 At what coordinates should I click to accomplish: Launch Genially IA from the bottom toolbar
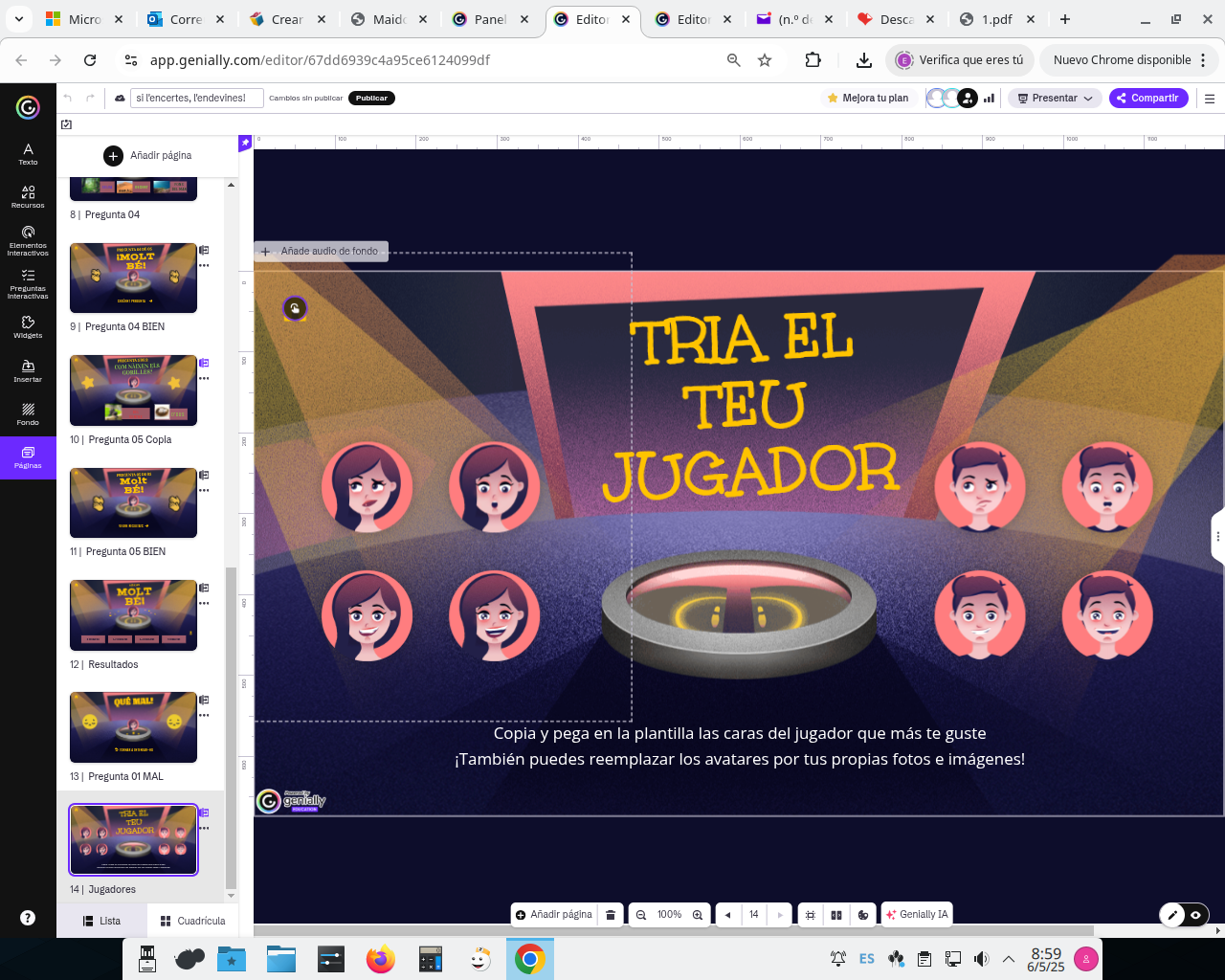[916, 914]
